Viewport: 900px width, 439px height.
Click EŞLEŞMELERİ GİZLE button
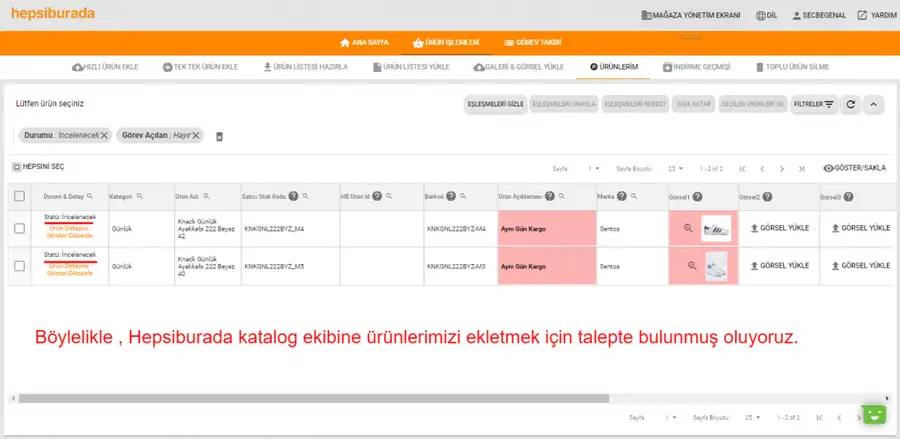point(495,104)
